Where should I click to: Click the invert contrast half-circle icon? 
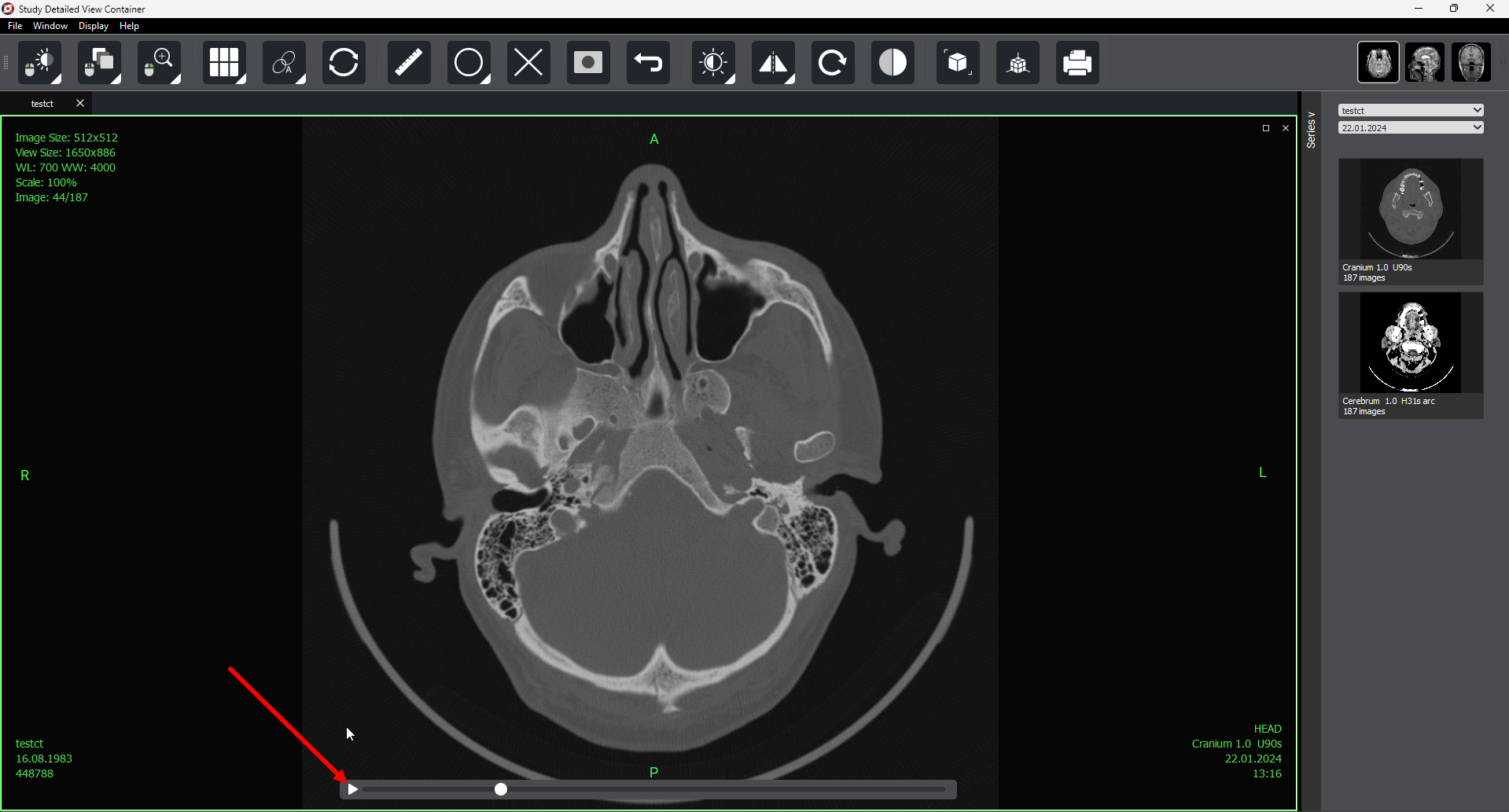coord(893,63)
